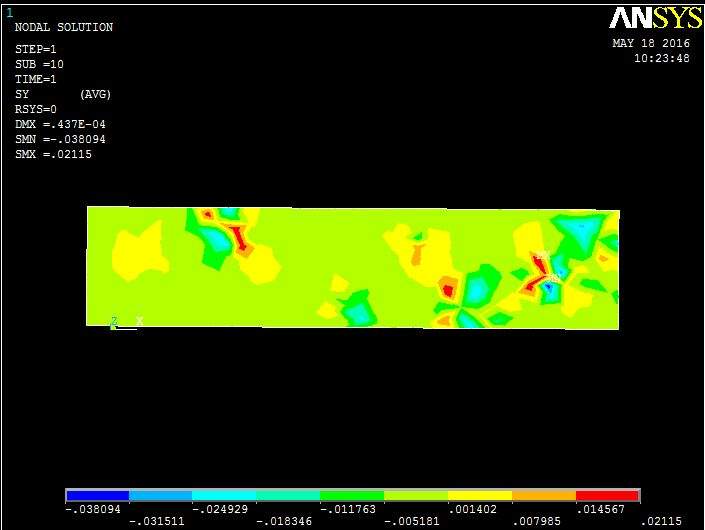
Task: Click the SMN =-.038094 value
Action: pos(60,139)
